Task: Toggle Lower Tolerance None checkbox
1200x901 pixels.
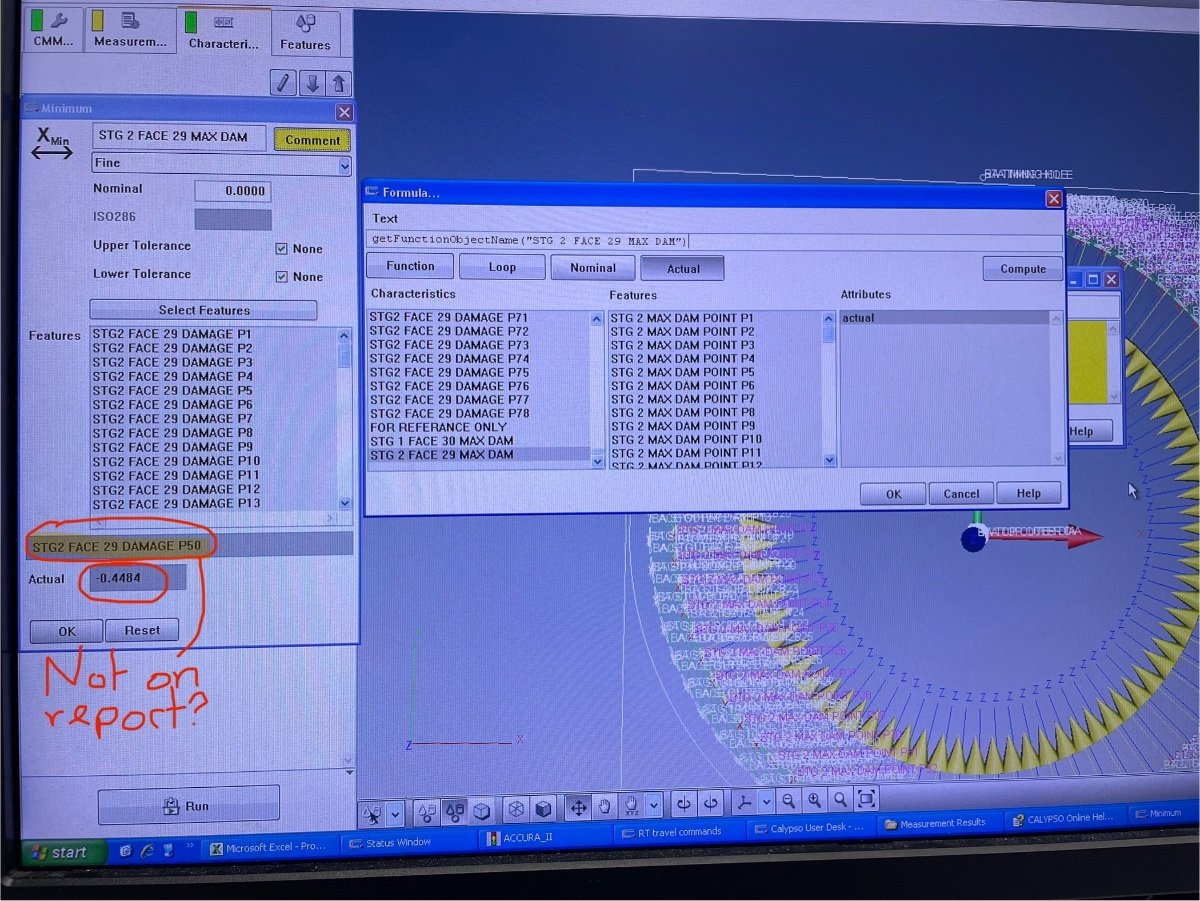Action: [282, 276]
